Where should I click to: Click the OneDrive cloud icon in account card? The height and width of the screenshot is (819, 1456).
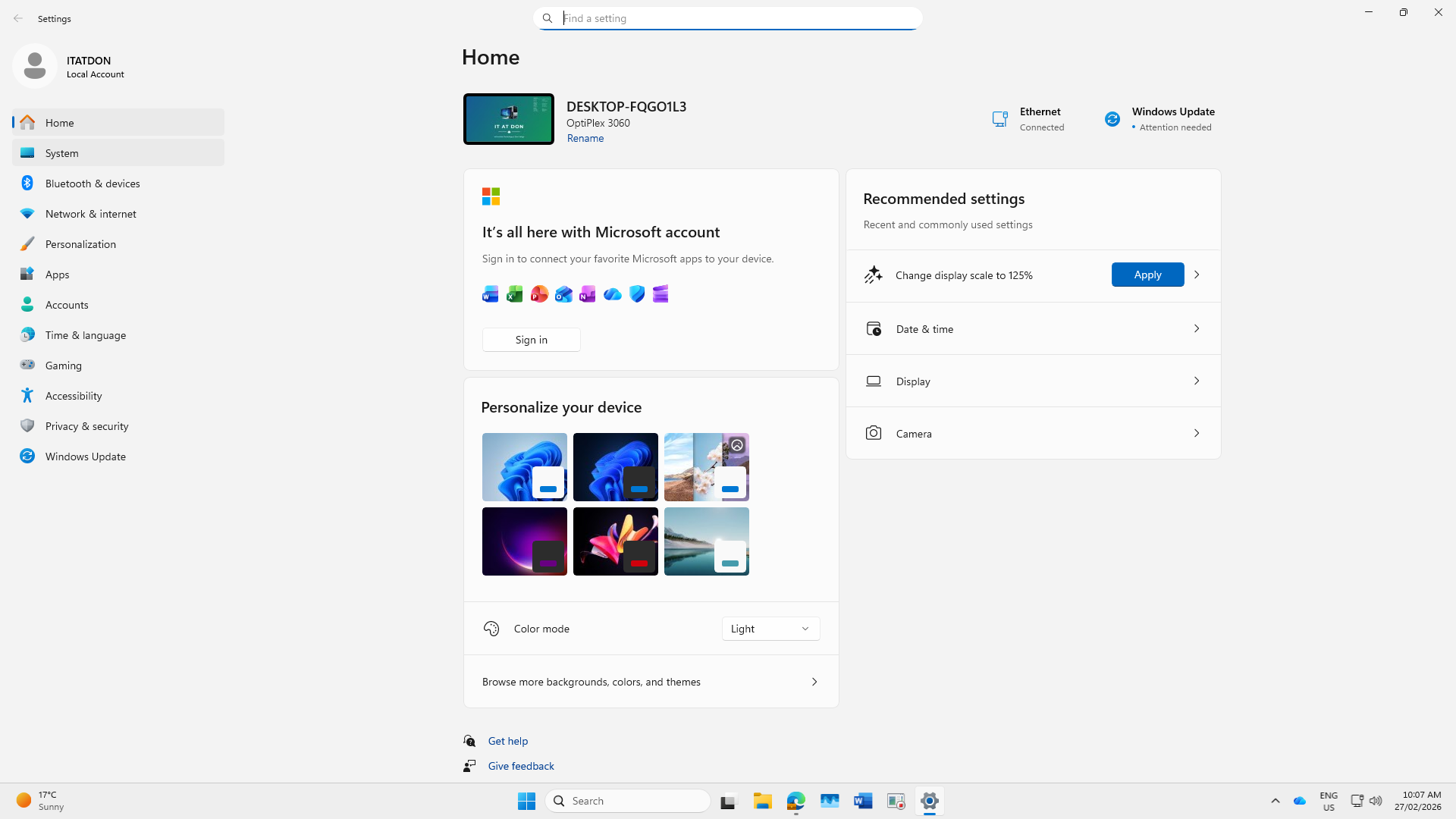click(x=612, y=294)
